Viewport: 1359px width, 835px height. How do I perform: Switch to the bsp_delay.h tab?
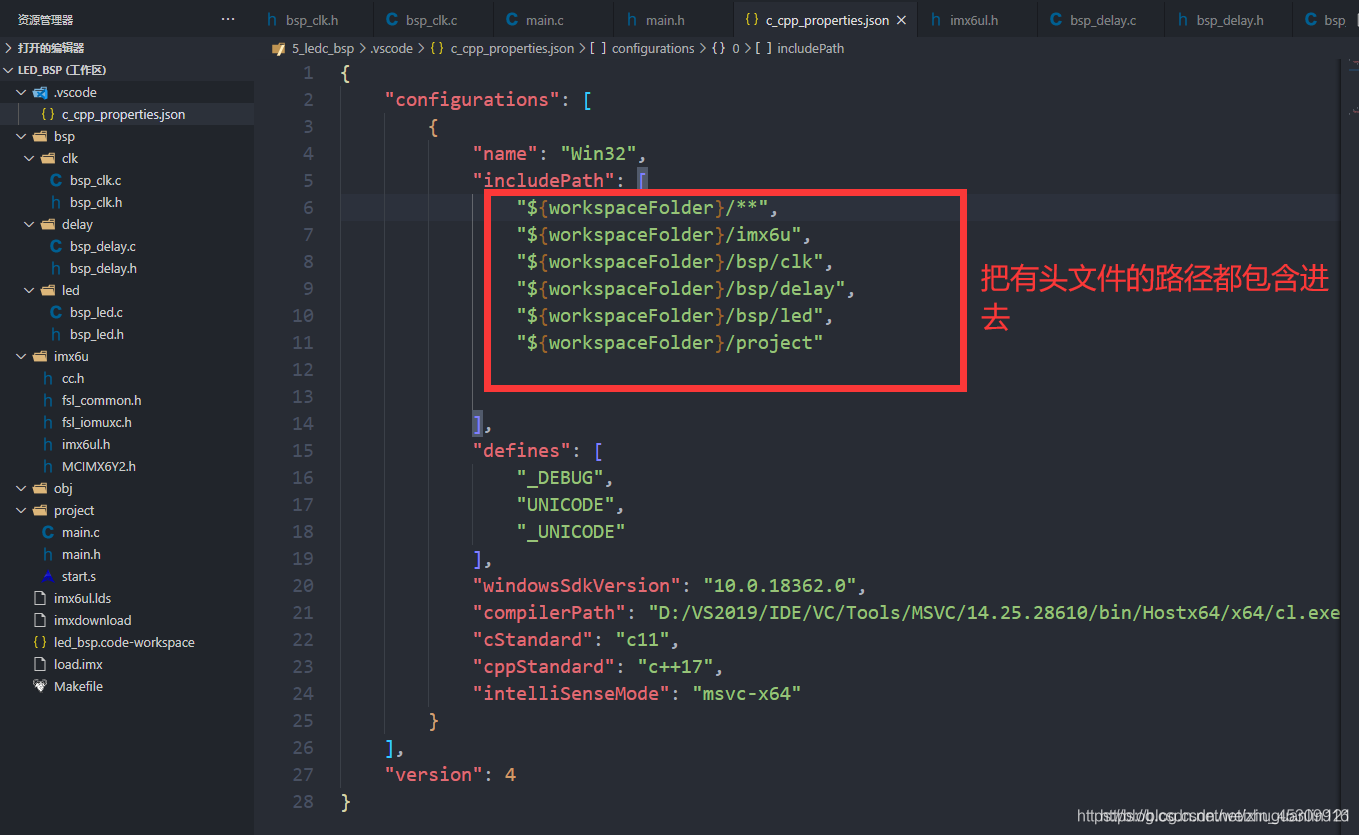1229,20
